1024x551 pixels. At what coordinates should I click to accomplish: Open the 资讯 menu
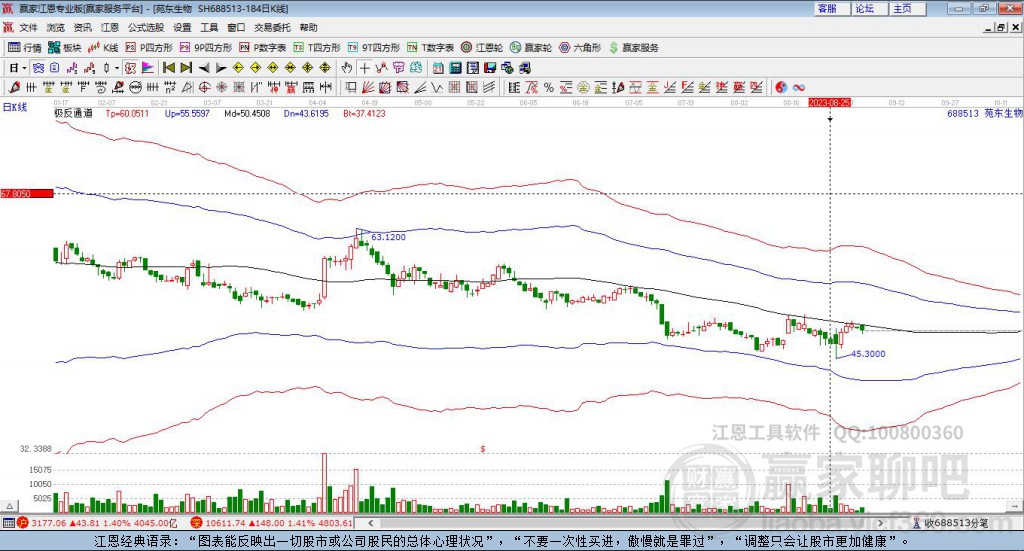point(82,27)
